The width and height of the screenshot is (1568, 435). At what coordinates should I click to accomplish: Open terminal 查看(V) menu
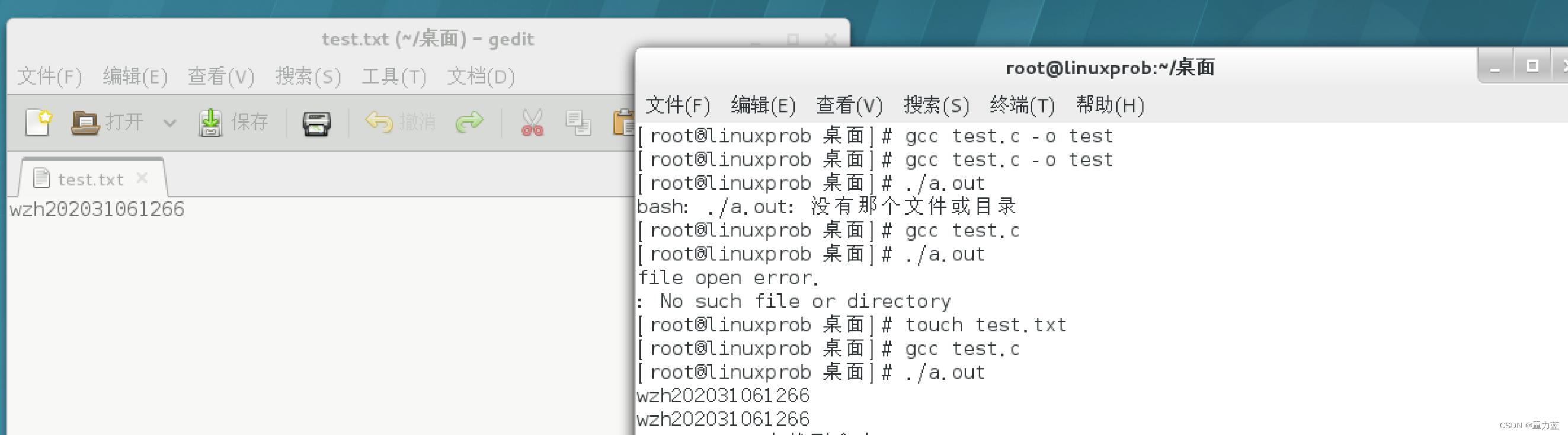click(x=849, y=105)
